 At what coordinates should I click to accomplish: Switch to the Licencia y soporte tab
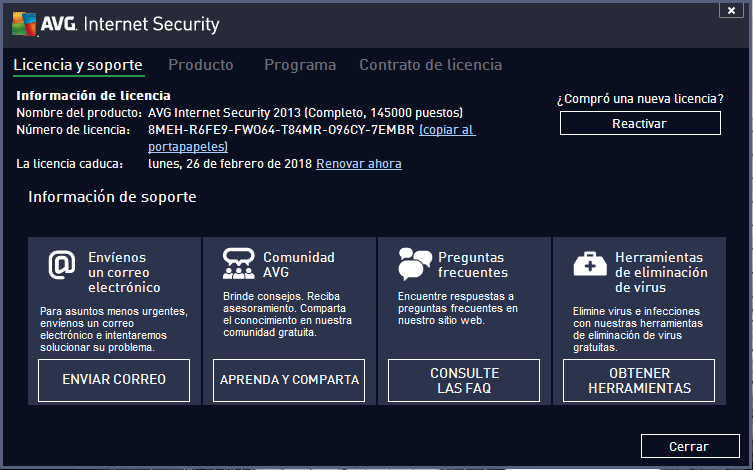tap(78, 65)
